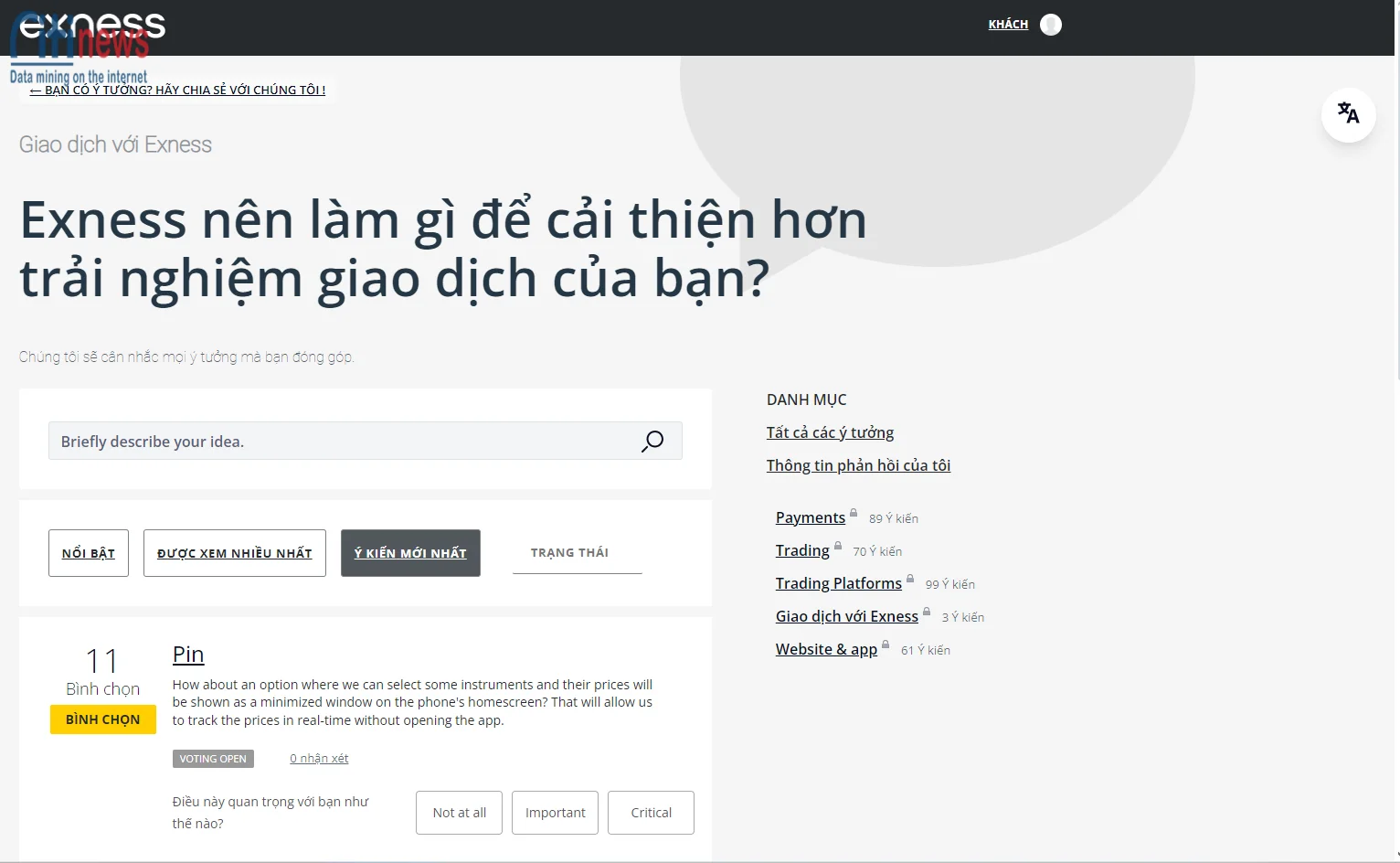Click '89 Ý kiến' count text
1400x863 pixels.
pos(894,518)
